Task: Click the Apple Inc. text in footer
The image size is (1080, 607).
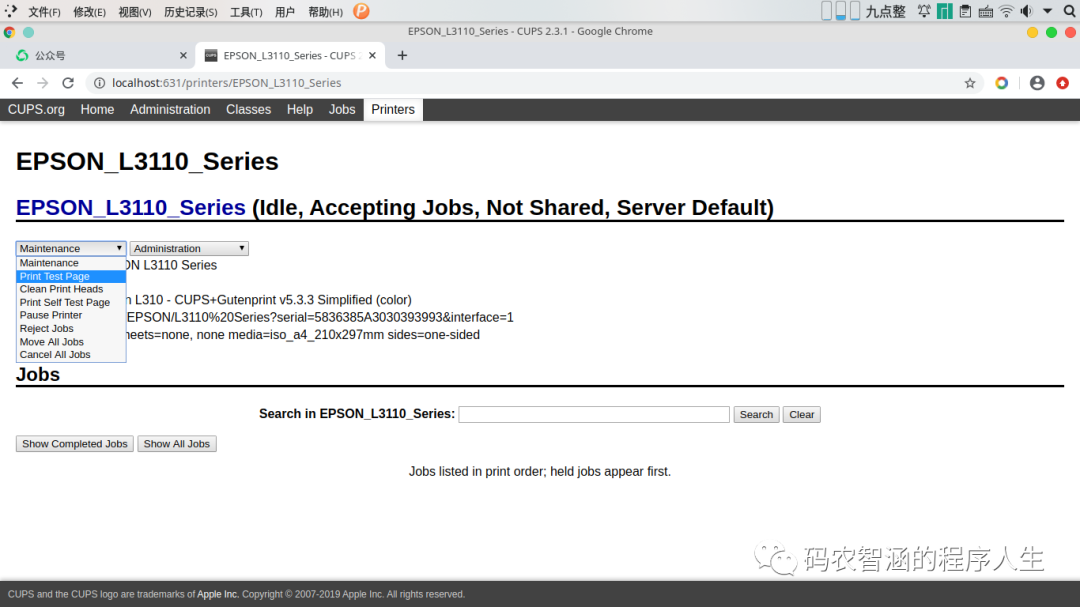Action: pyautogui.click(x=218, y=594)
